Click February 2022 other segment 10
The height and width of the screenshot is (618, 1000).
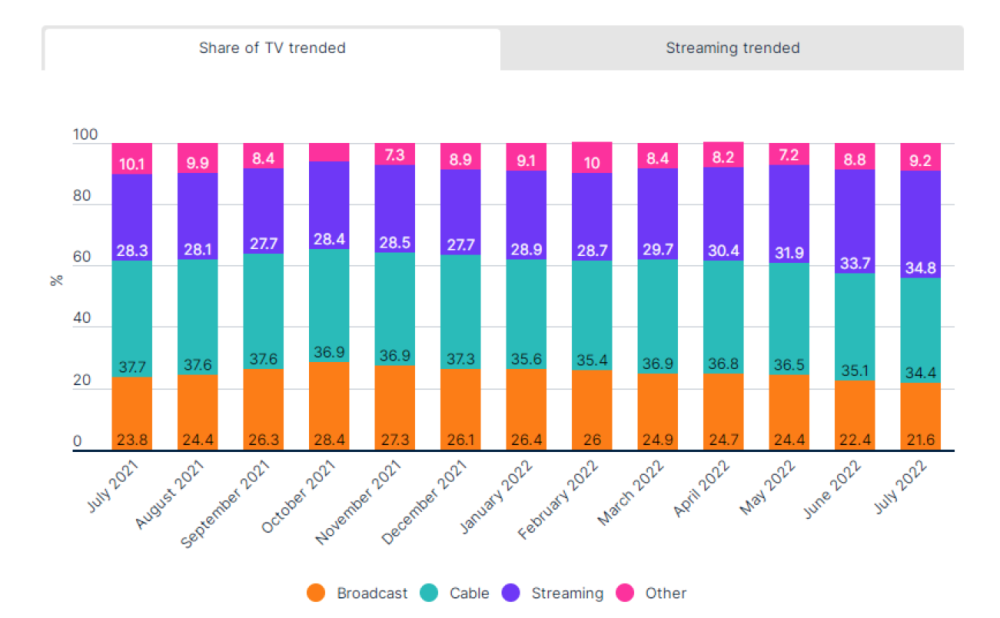(x=592, y=158)
